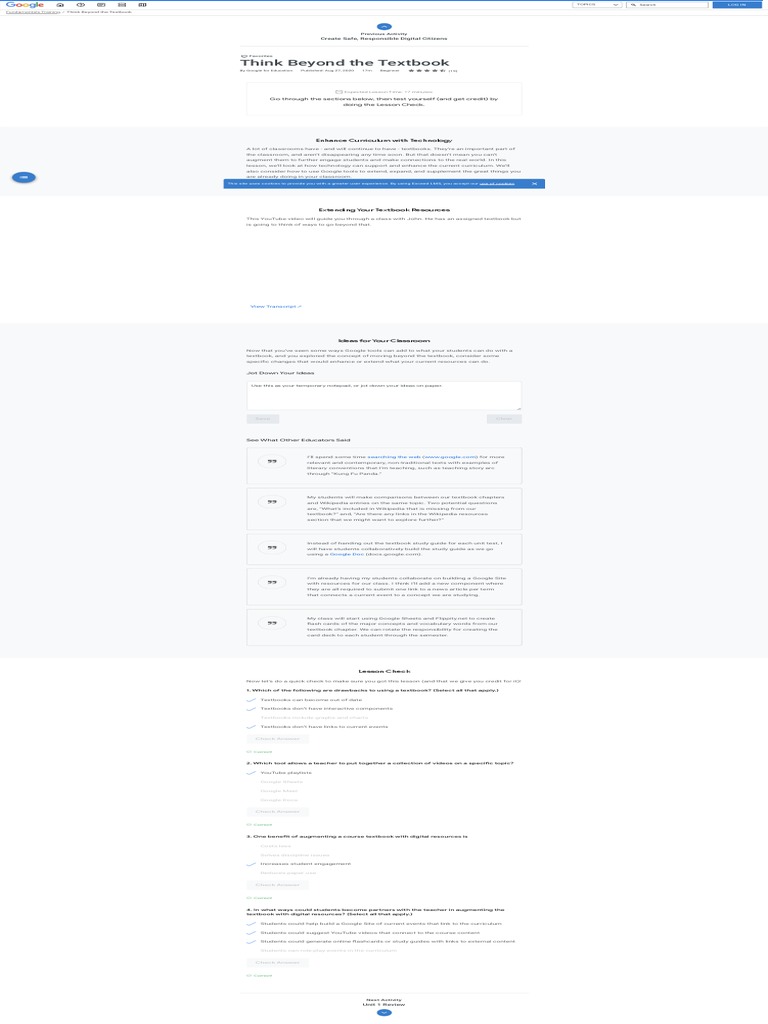Click the blue floating side panel button
Viewport: 768px width, 1024px height.
(24, 177)
